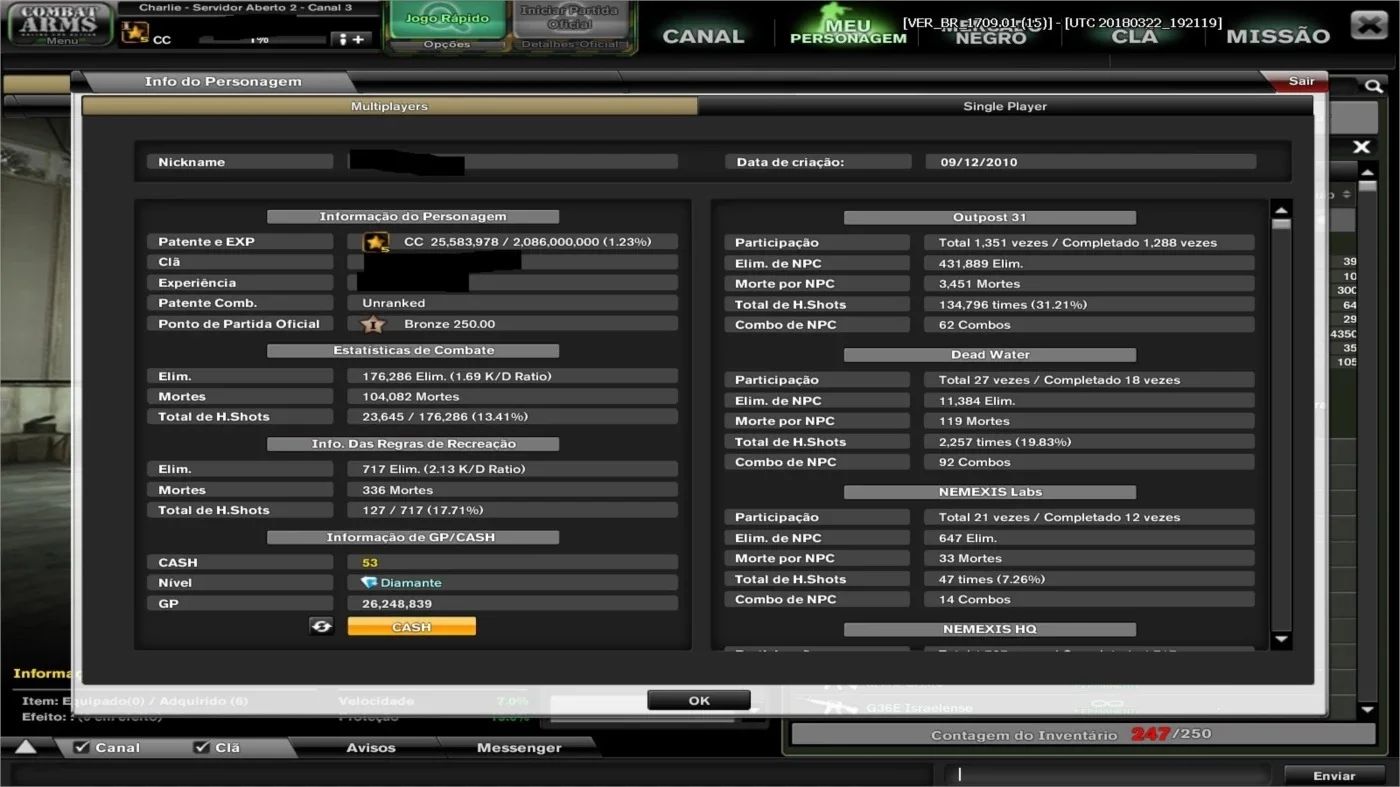The height and width of the screenshot is (787, 1400).
Task: Click the Bronze medal icon in Ponto de Partida Oficial
Action: pyautogui.click(x=373, y=324)
